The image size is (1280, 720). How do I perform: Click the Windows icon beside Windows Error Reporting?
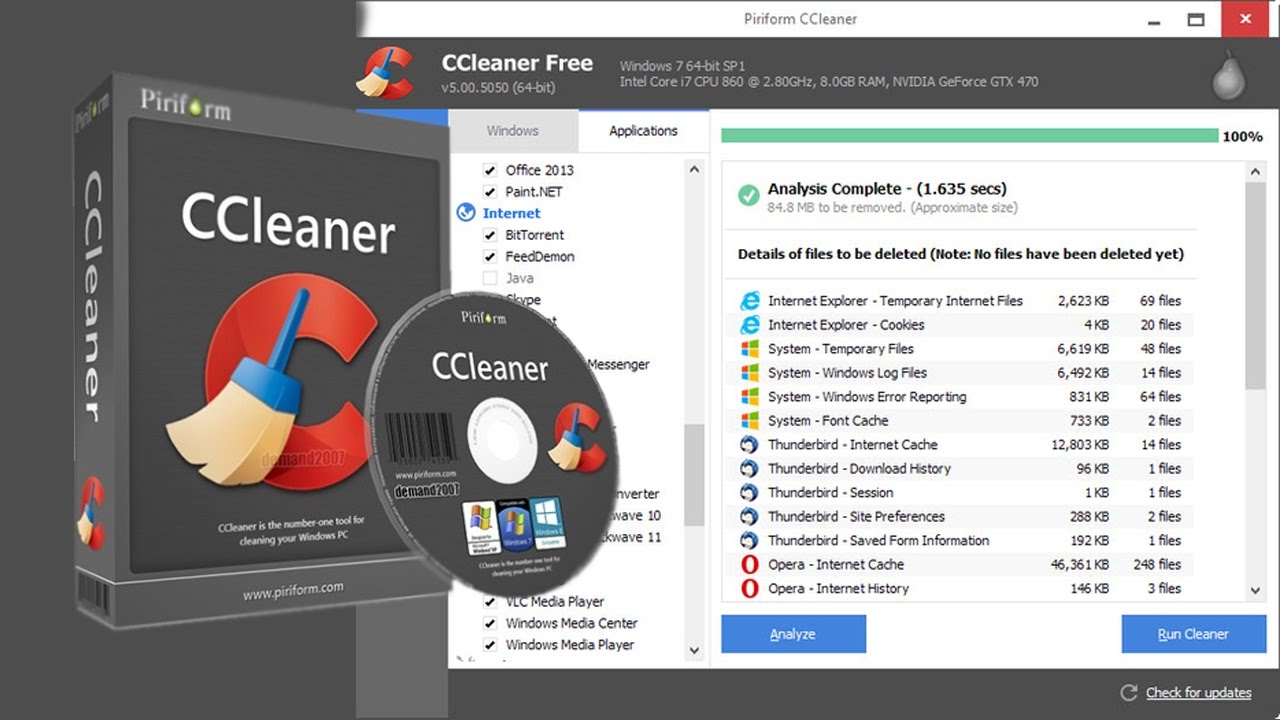[x=749, y=397]
